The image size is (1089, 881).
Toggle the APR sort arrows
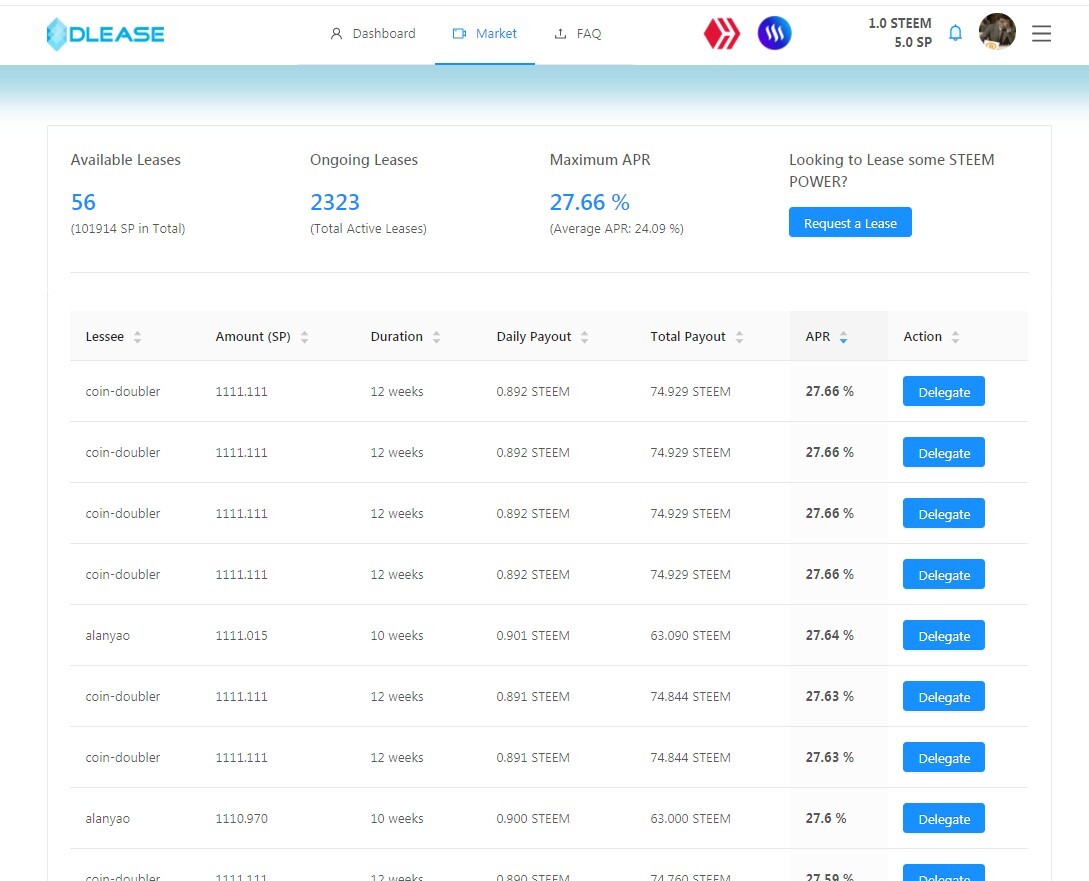[x=843, y=337]
